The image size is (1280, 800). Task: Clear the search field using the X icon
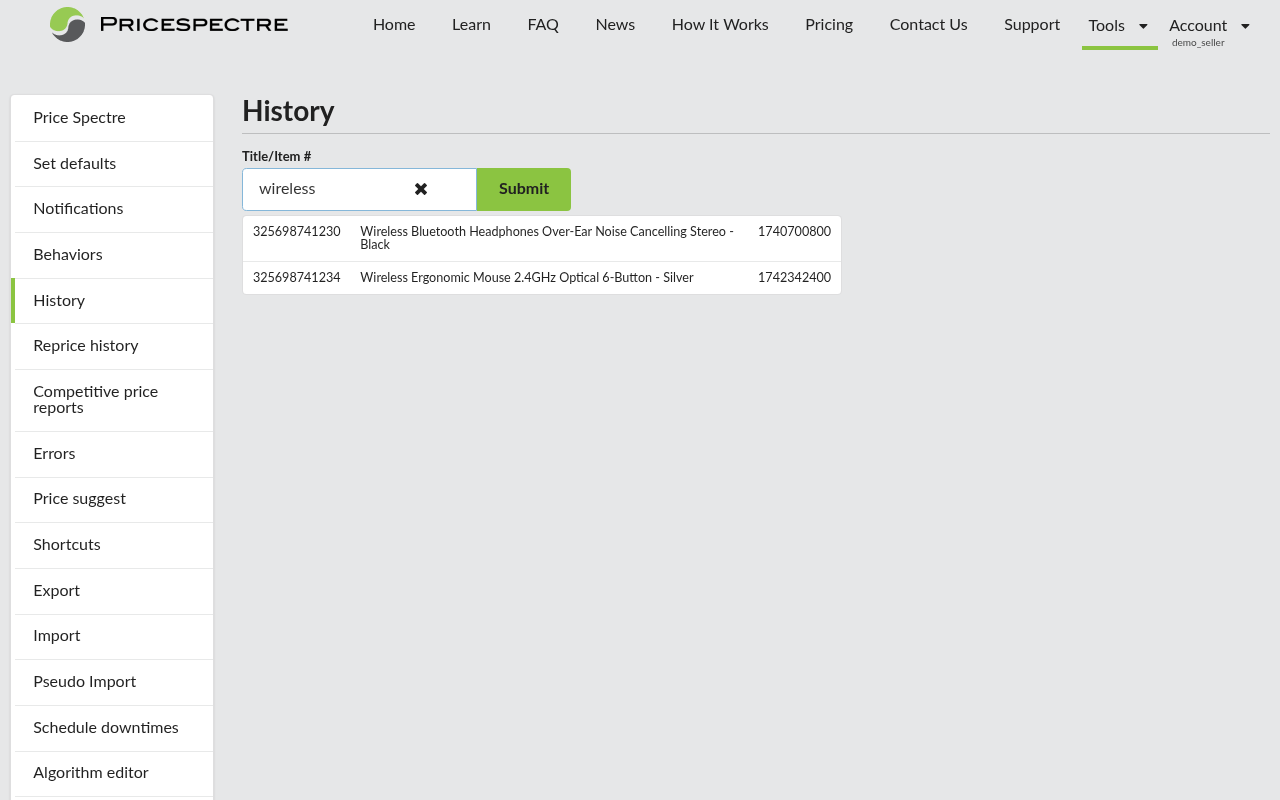[x=420, y=189]
